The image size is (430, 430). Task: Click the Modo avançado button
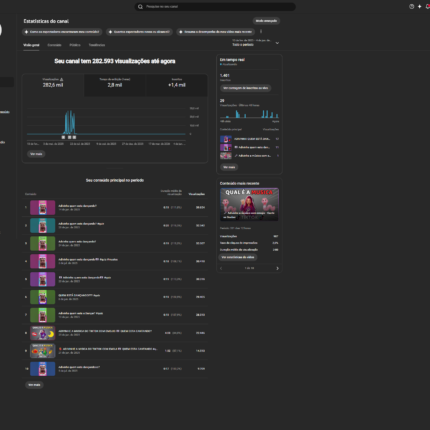266,21
